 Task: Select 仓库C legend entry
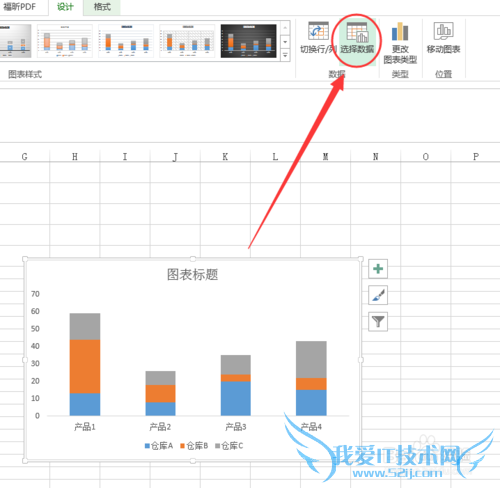pyautogui.click(x=229, y=446)
